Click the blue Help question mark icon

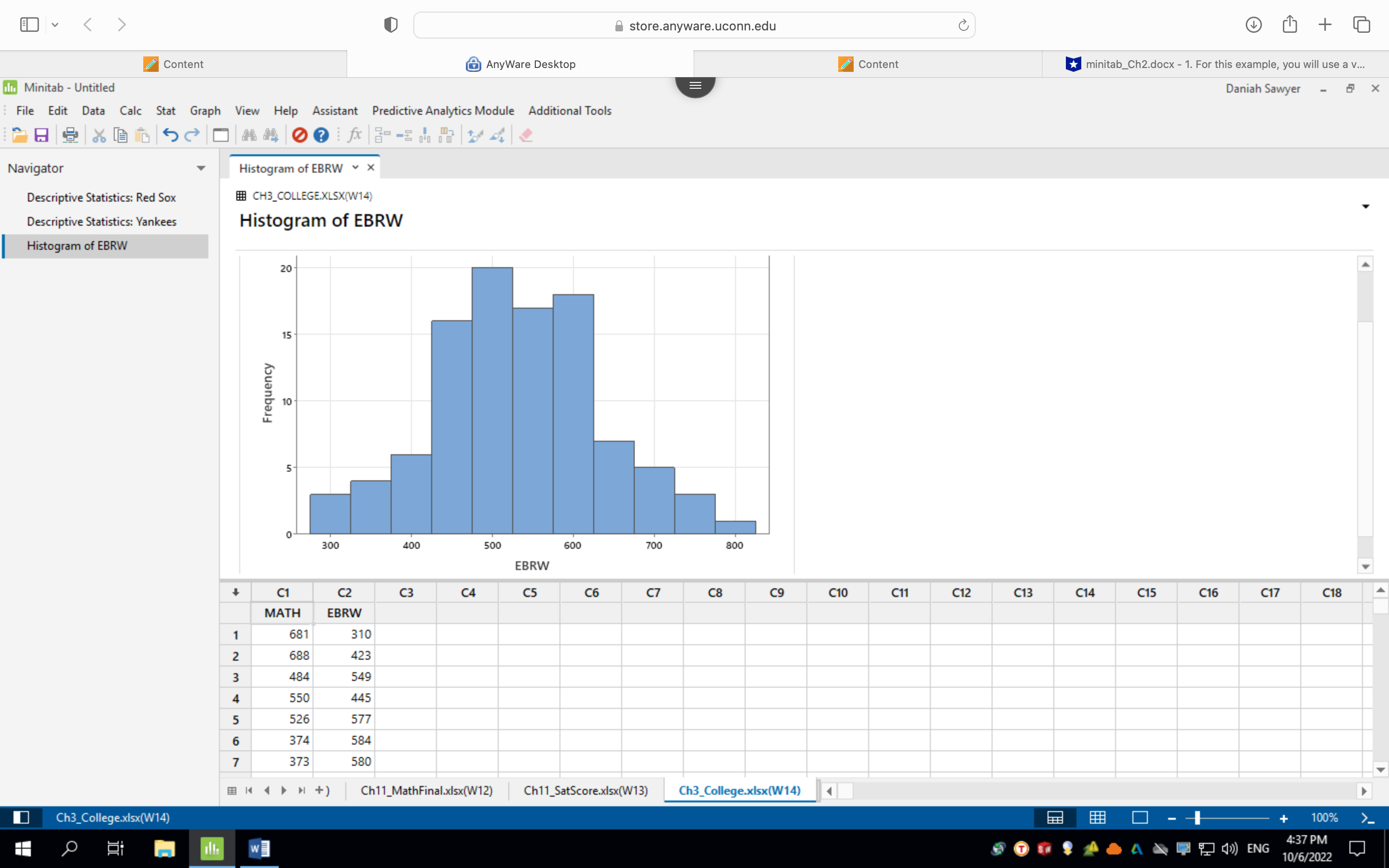[x=321, y=135]
